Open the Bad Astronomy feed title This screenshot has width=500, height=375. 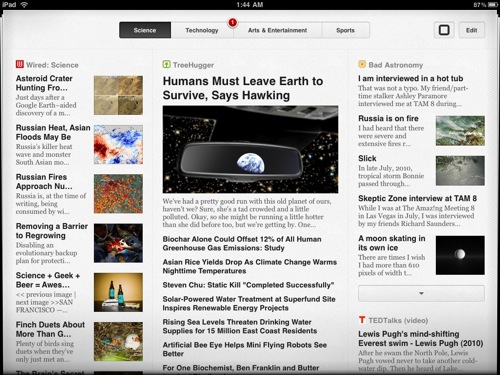[x=396, y=65]
